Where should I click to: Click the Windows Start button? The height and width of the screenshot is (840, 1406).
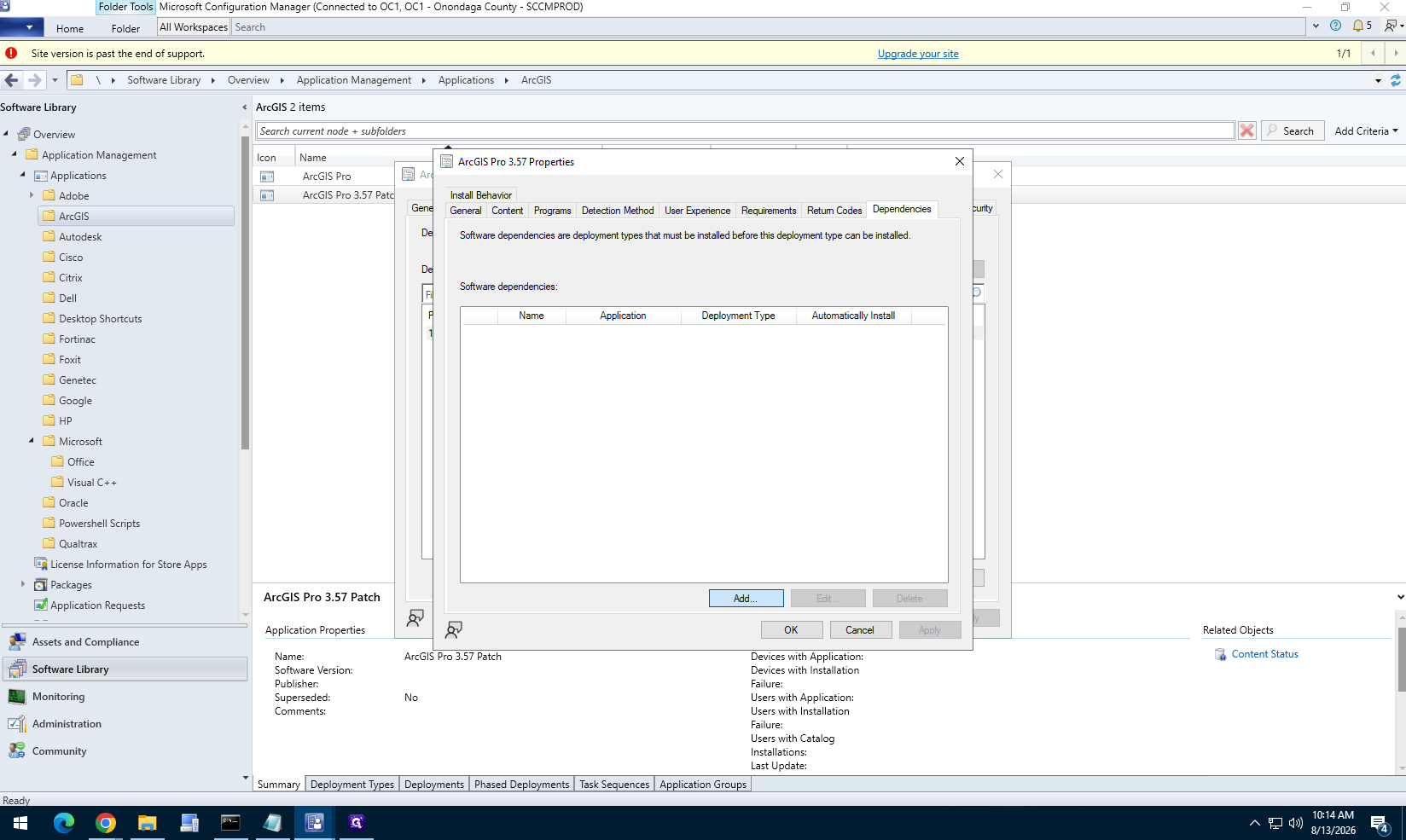pos(20,823)
